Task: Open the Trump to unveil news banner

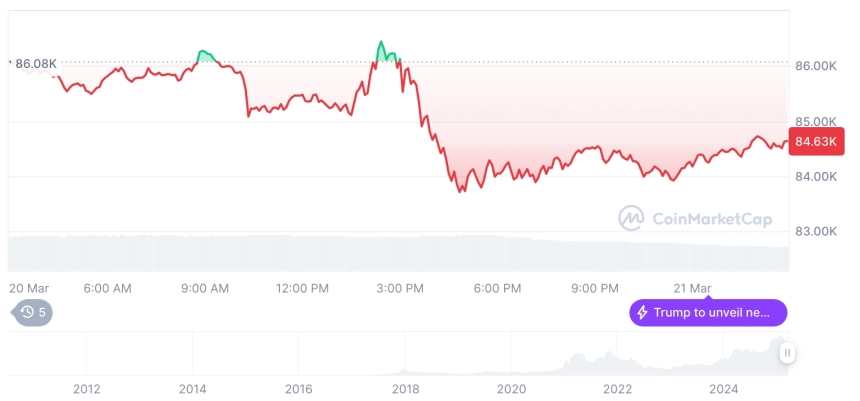Action: pyautogui.click(x=708, y=313)
